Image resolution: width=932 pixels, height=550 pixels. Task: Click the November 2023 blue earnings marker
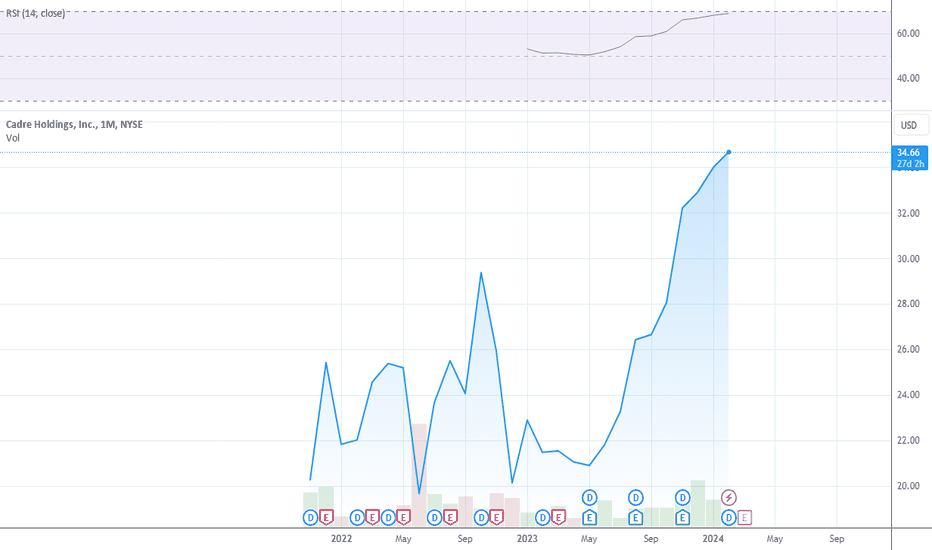682,518
